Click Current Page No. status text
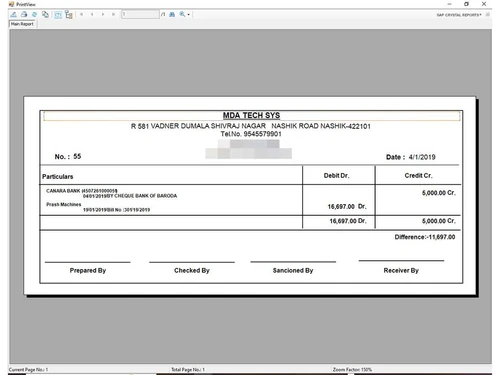This screenshot has width=500, height=375. coord(28,370)
